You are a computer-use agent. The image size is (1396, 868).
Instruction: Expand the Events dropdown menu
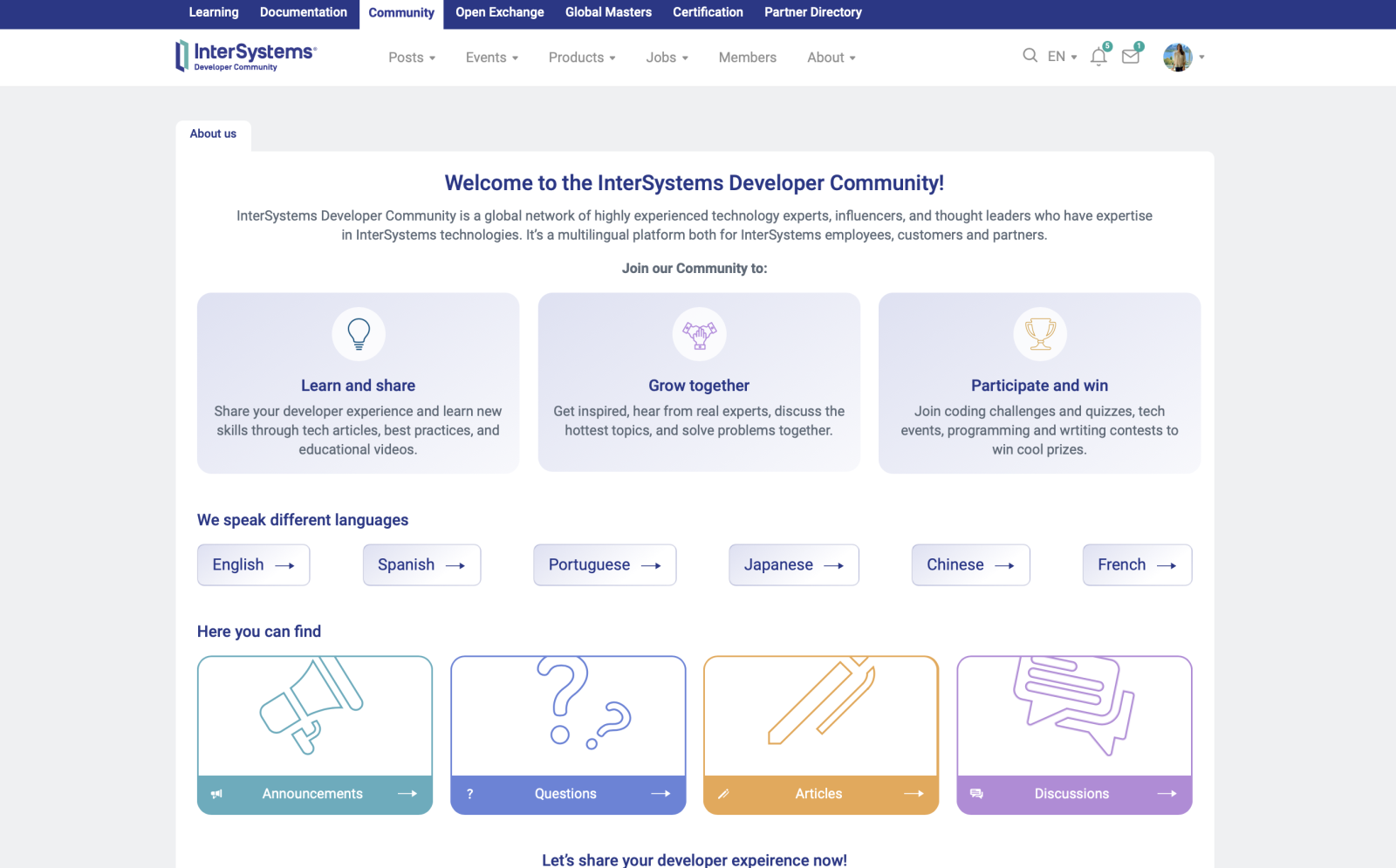[492, 58]
